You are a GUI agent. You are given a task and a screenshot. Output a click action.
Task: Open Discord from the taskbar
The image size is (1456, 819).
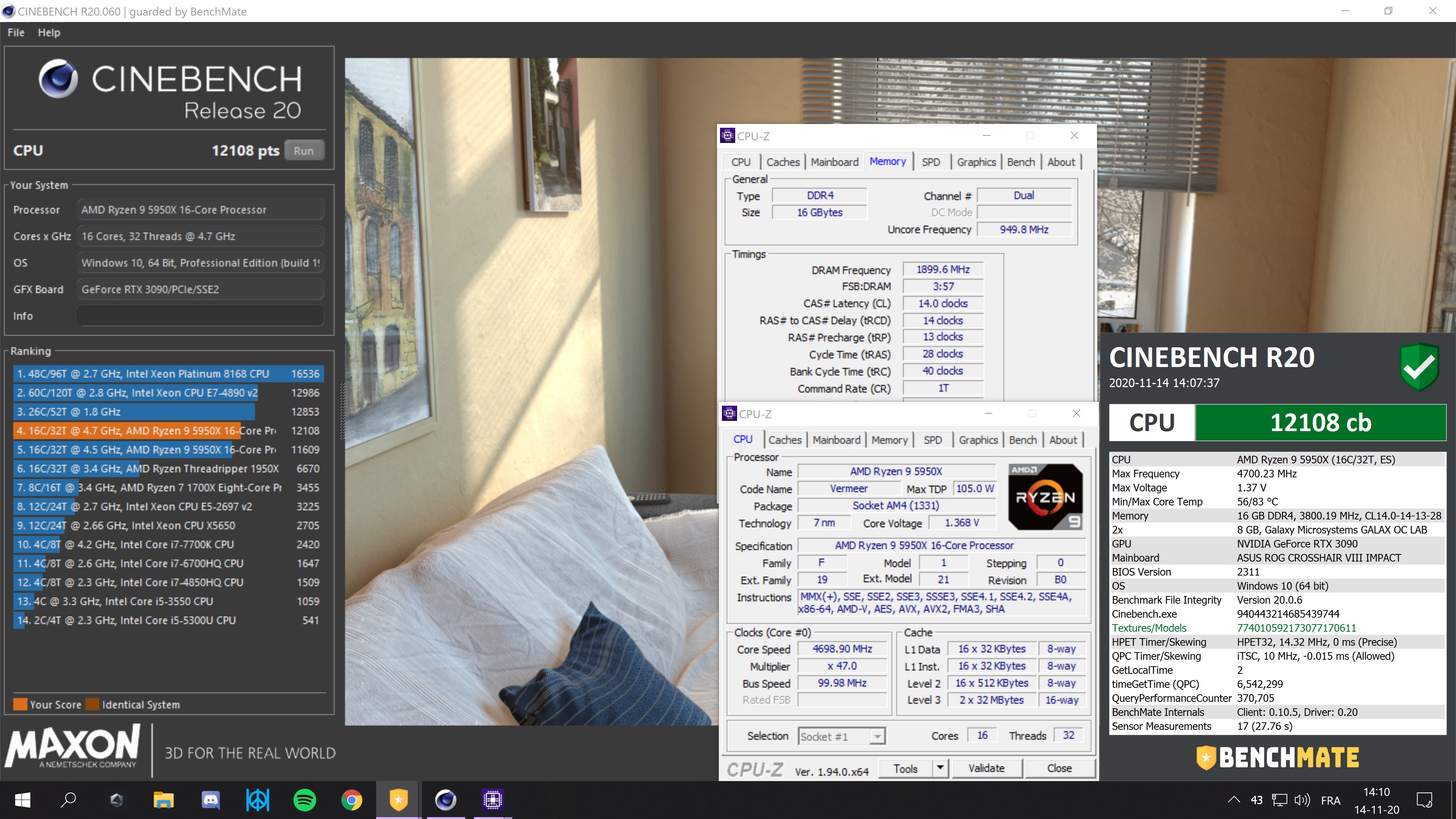211,800
